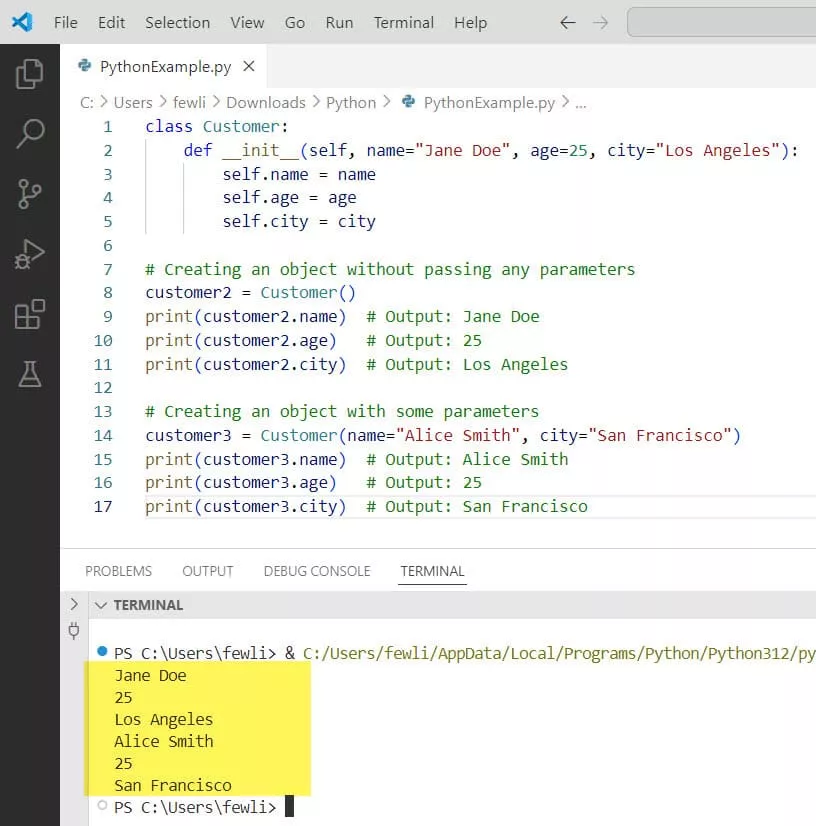Open the Selection menu
The width and height of the screenshot is (816, 826).
177,22
